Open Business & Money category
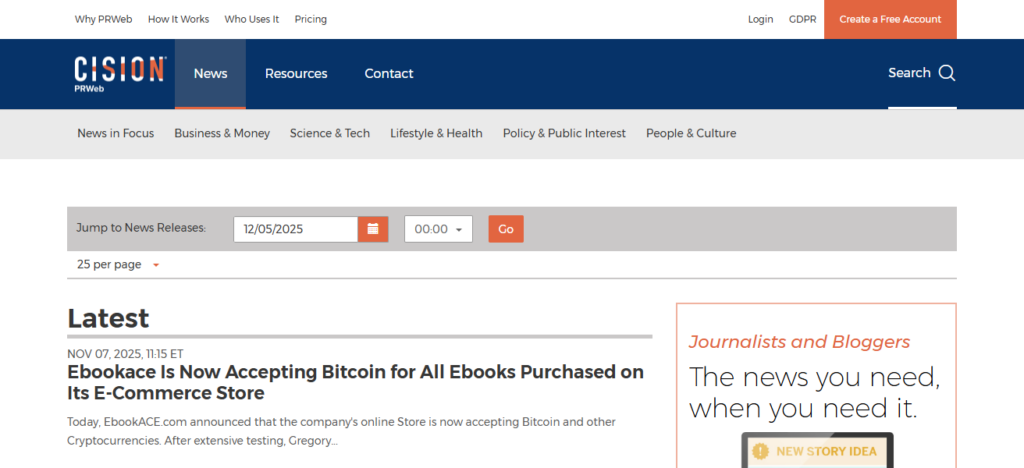Screen dimensions: 1024x468 (x=222, y=133)
